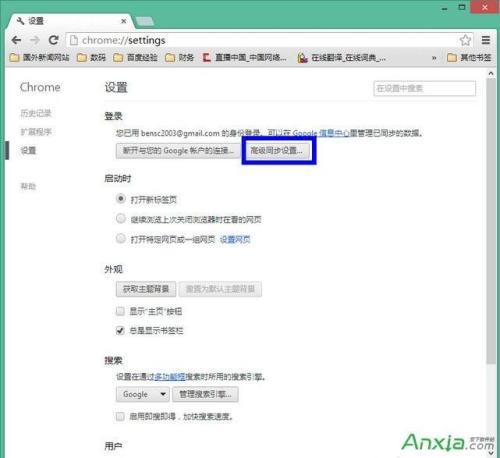The width and height of the screenshot is (500, 458).
Task: Click the vertical scrollbar thumb
Action: [x=490, y=220]
